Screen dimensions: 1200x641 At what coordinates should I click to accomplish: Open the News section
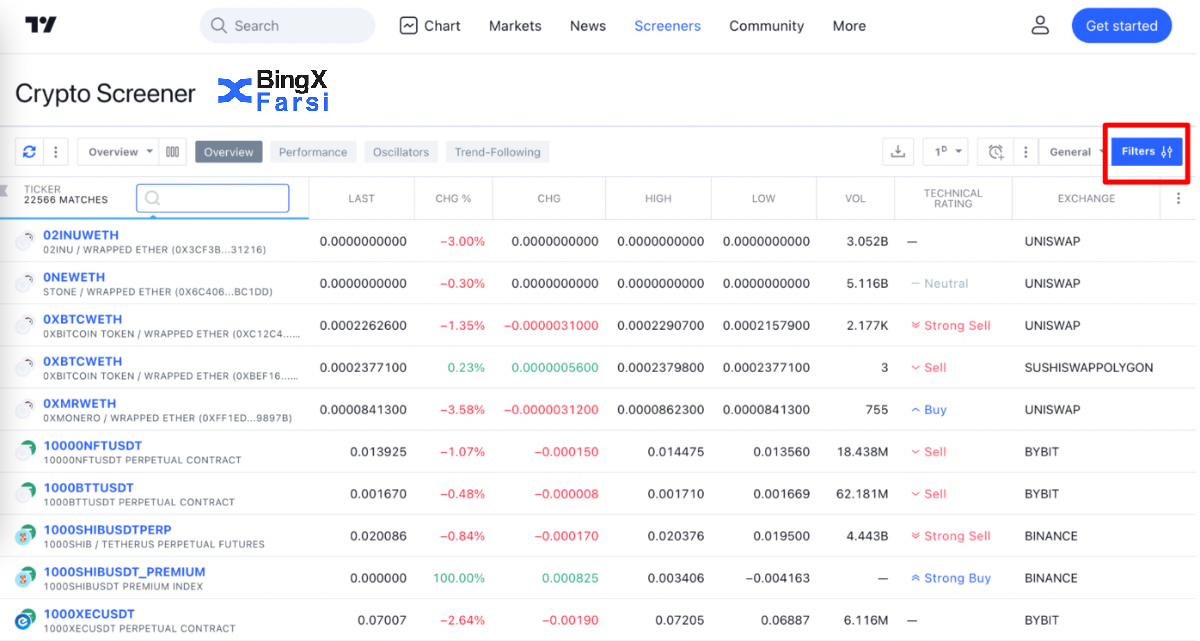[588, 26]
